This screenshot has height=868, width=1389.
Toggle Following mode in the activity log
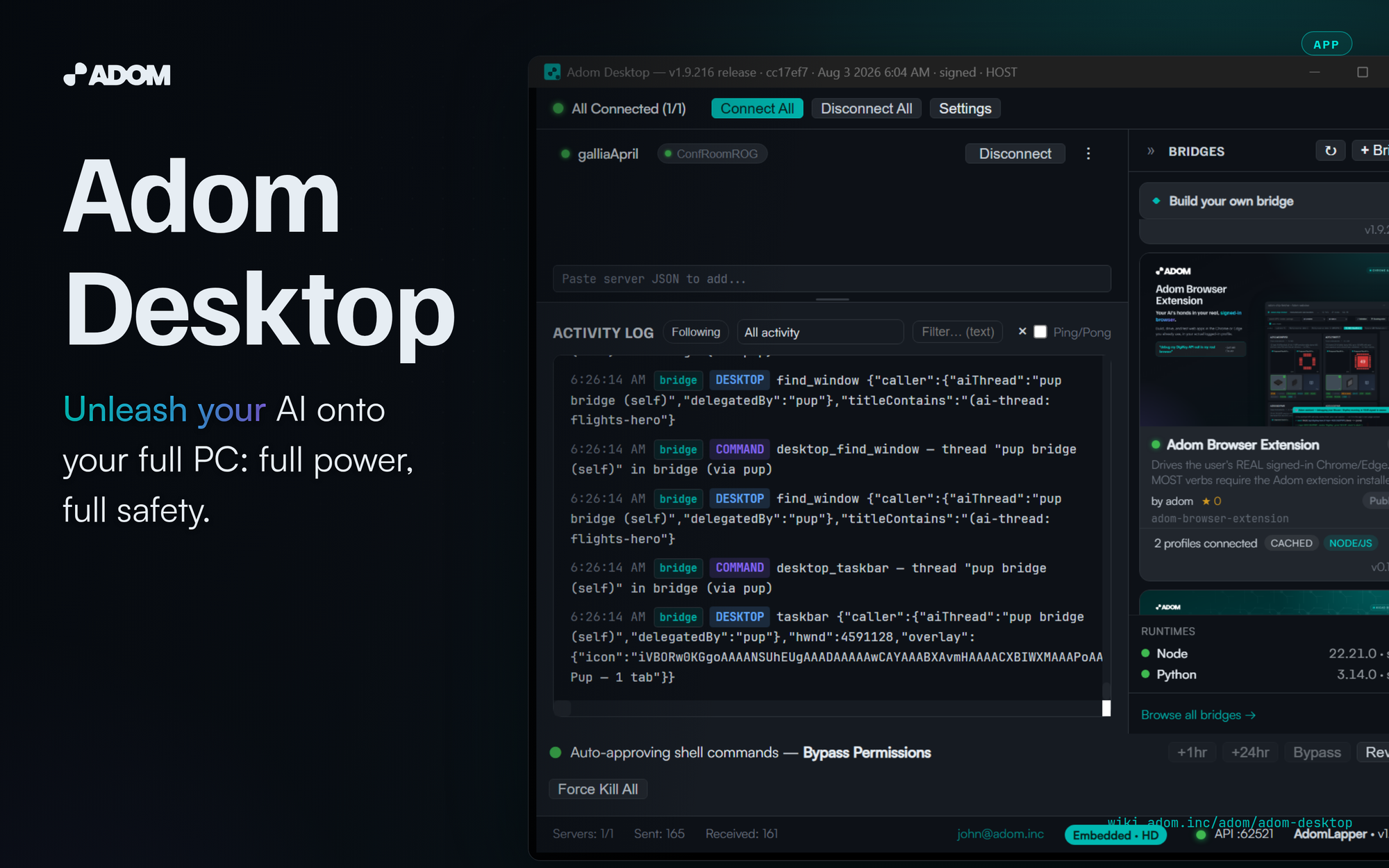(696, 332)
